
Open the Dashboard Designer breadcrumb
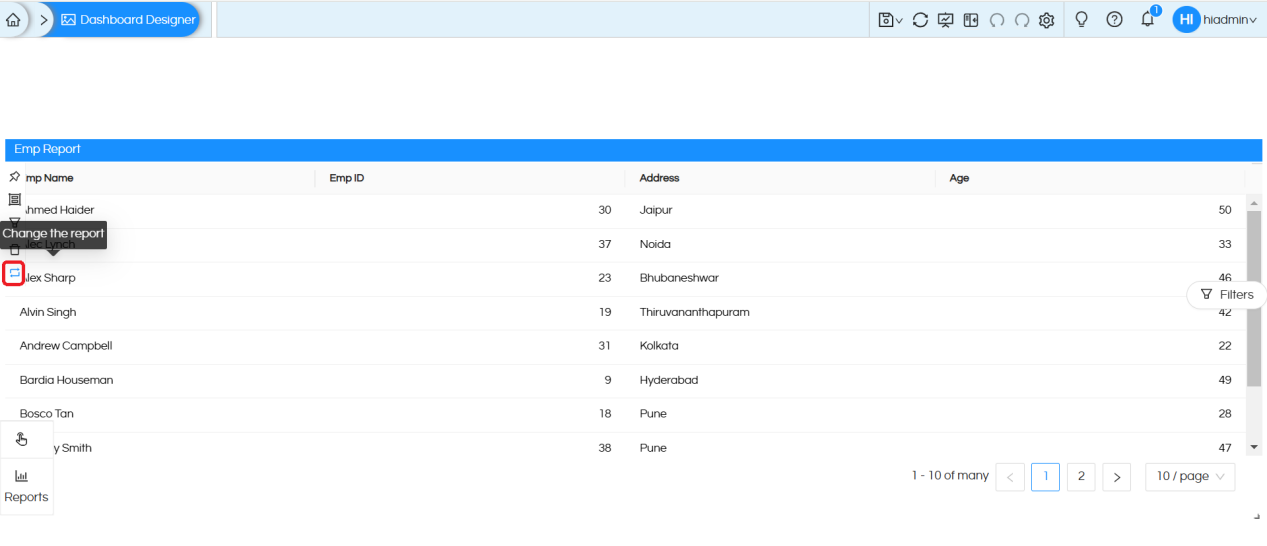pos(128,20)
